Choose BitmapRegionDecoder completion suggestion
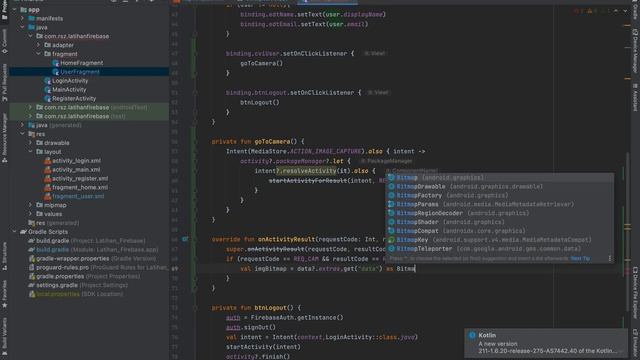The image size is (640, 360). coord(500,213)
